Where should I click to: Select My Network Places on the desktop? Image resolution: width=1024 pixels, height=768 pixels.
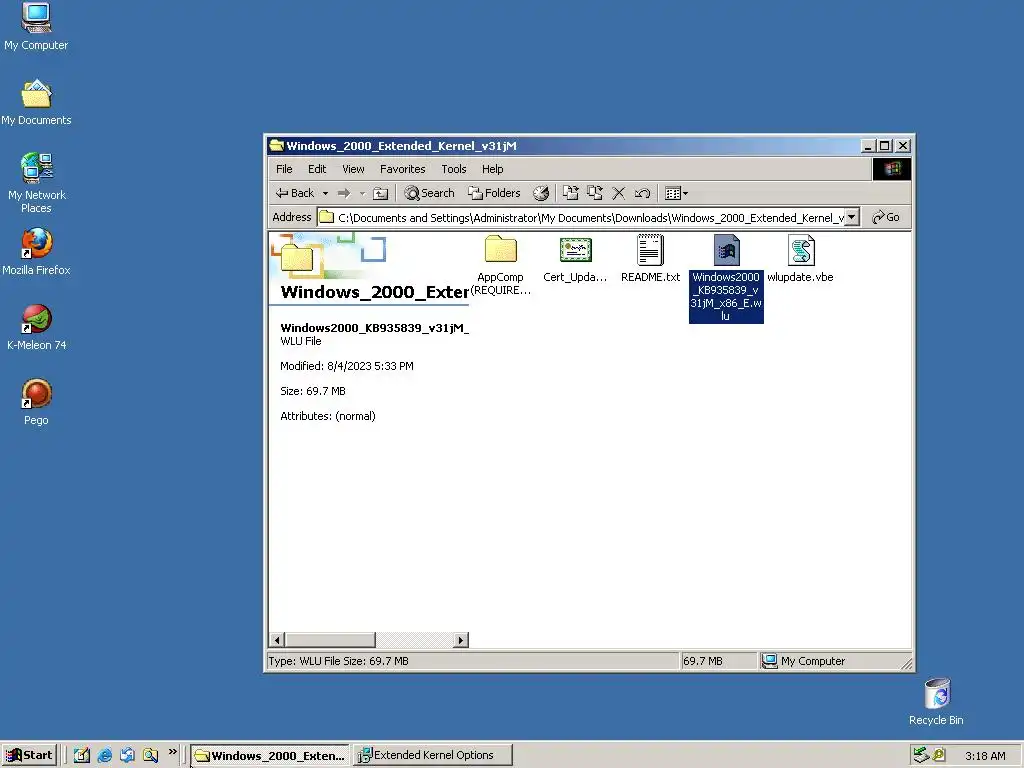(36, 183)
